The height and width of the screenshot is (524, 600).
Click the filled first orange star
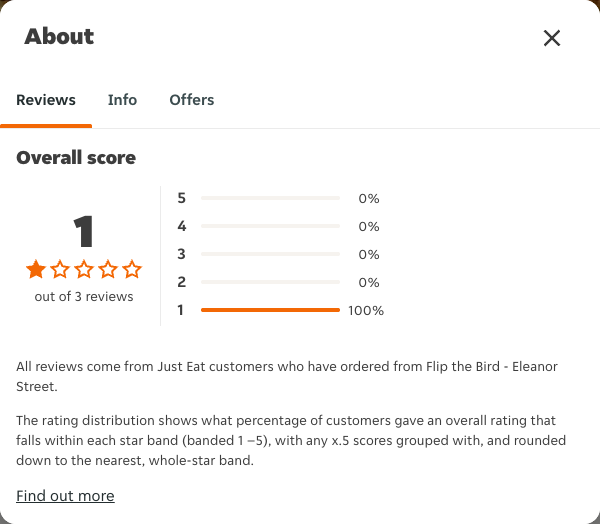point(36,269)
